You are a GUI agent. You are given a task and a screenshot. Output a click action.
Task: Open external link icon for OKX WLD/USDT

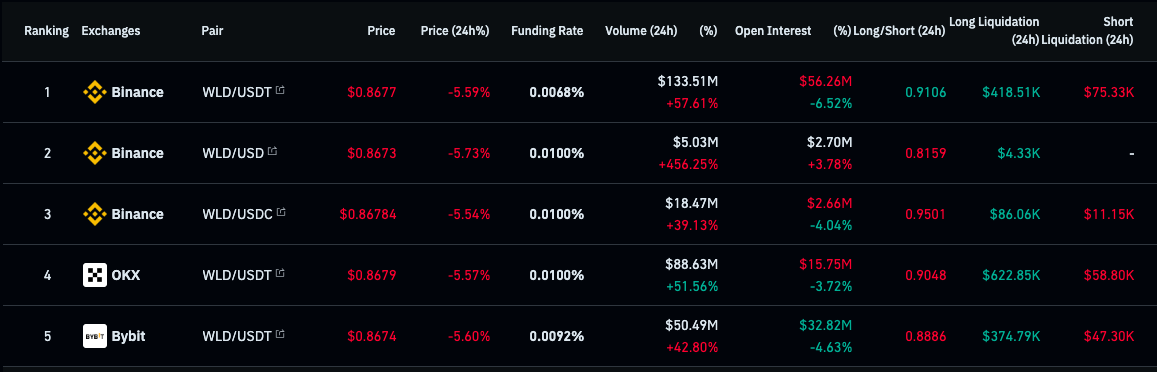[280, 274]
